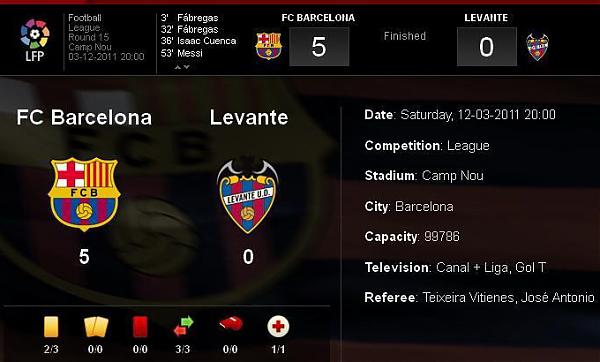The image size is (600, 362).
Task: Click the large FC Barcelona crest
Action: [84, 194]
